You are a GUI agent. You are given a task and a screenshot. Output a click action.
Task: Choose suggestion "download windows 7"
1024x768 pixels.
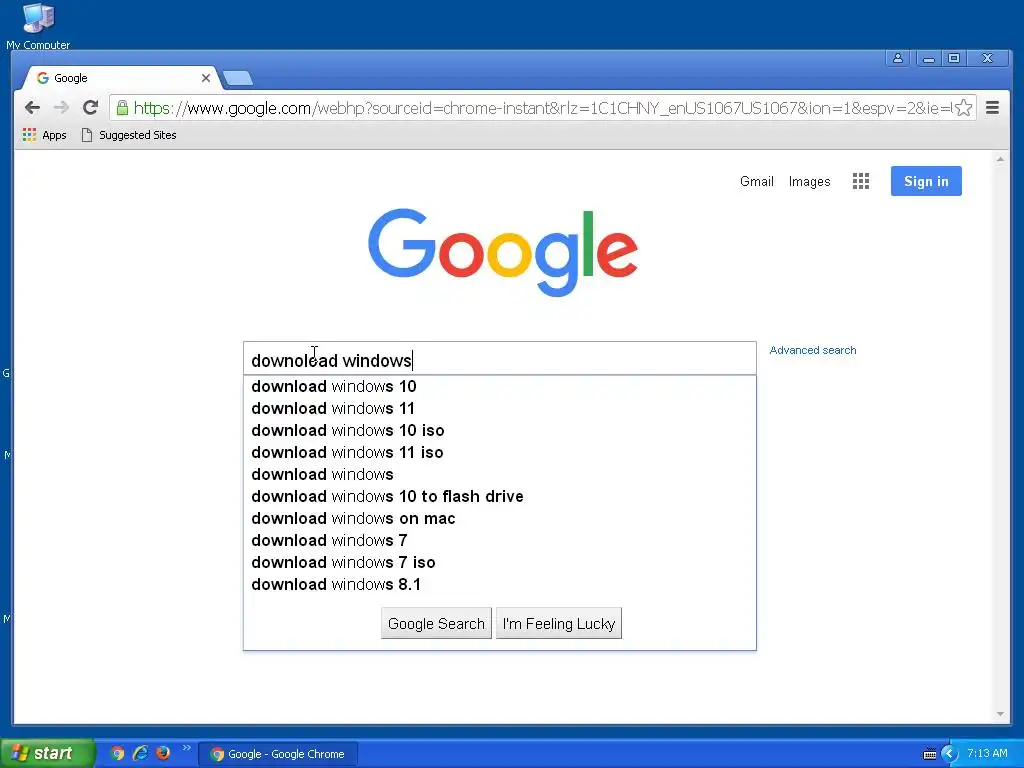tap(500, 541)
